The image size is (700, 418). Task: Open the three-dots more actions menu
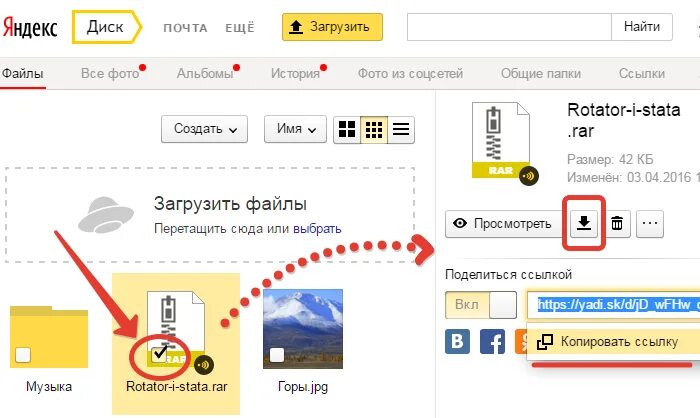click(650, 223)
